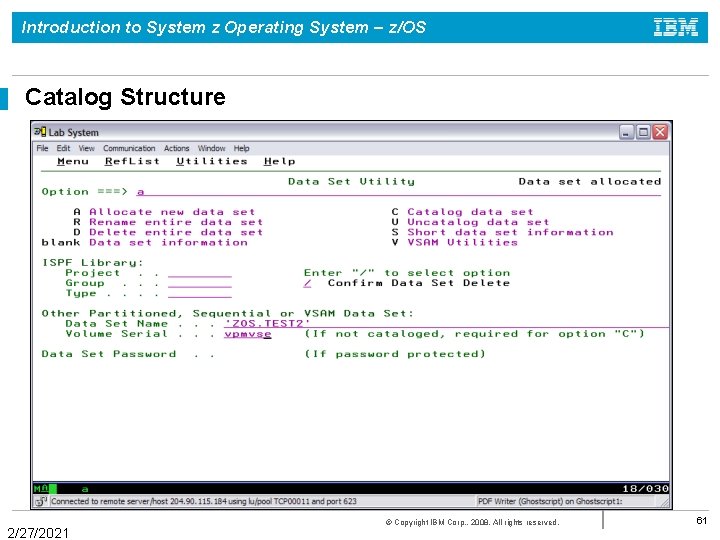Click the 'ISPF Library:' heading

pos(93,263)
